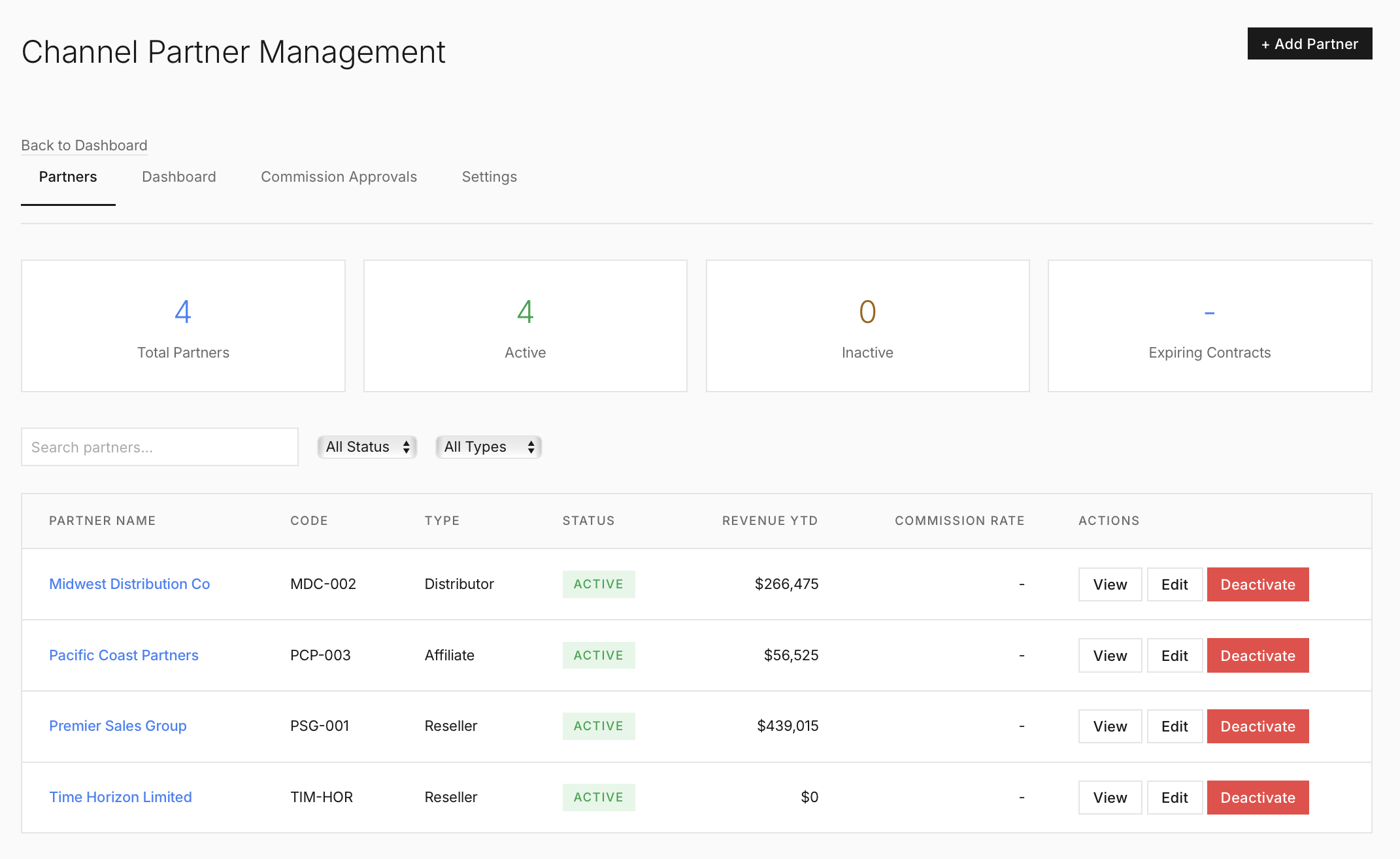Viewport: 1400px width, 859px height.
Task: Click the search partners input field
Action: coord(159,446)
